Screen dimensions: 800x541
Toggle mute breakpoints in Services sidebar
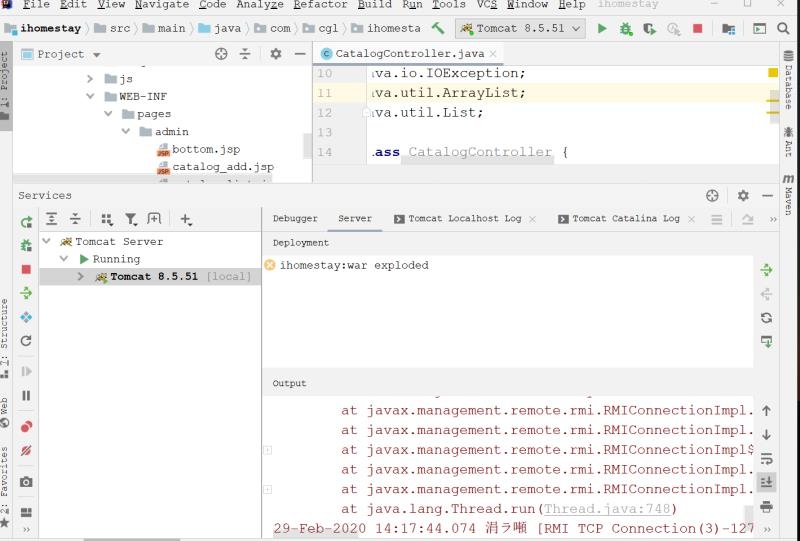click(x=26, y=451)
